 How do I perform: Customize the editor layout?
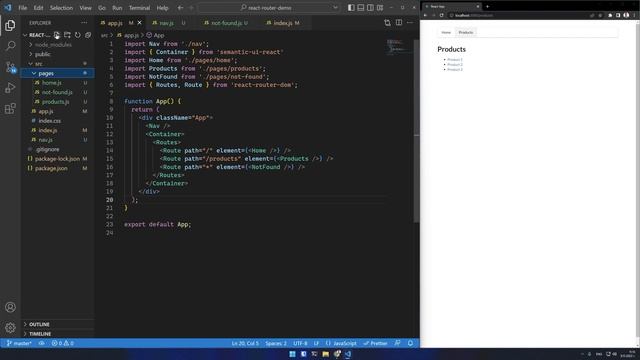[380, 8]
